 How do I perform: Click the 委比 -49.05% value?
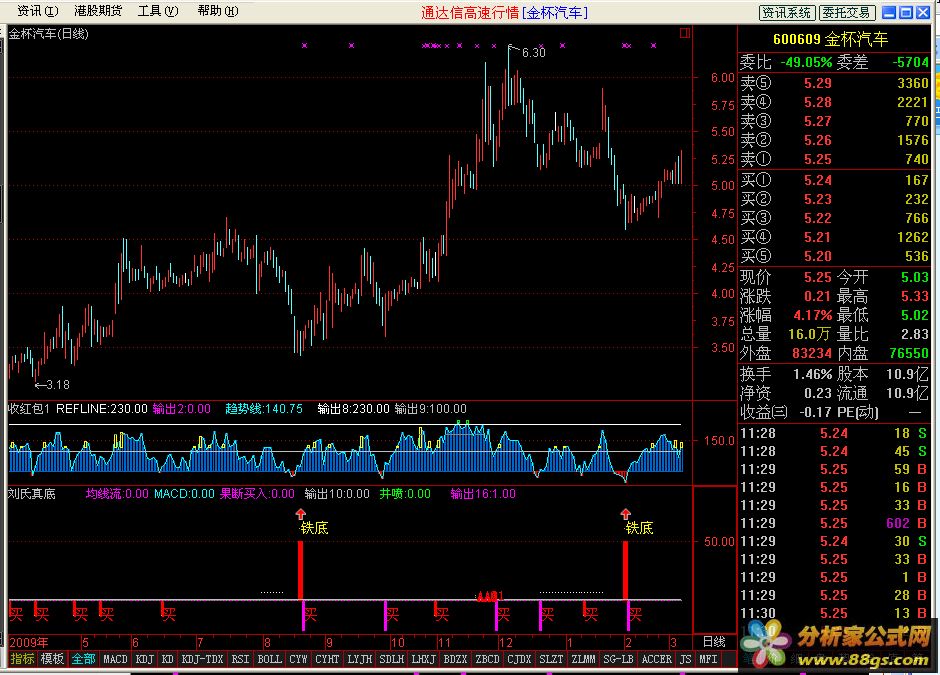click(806, 62)
